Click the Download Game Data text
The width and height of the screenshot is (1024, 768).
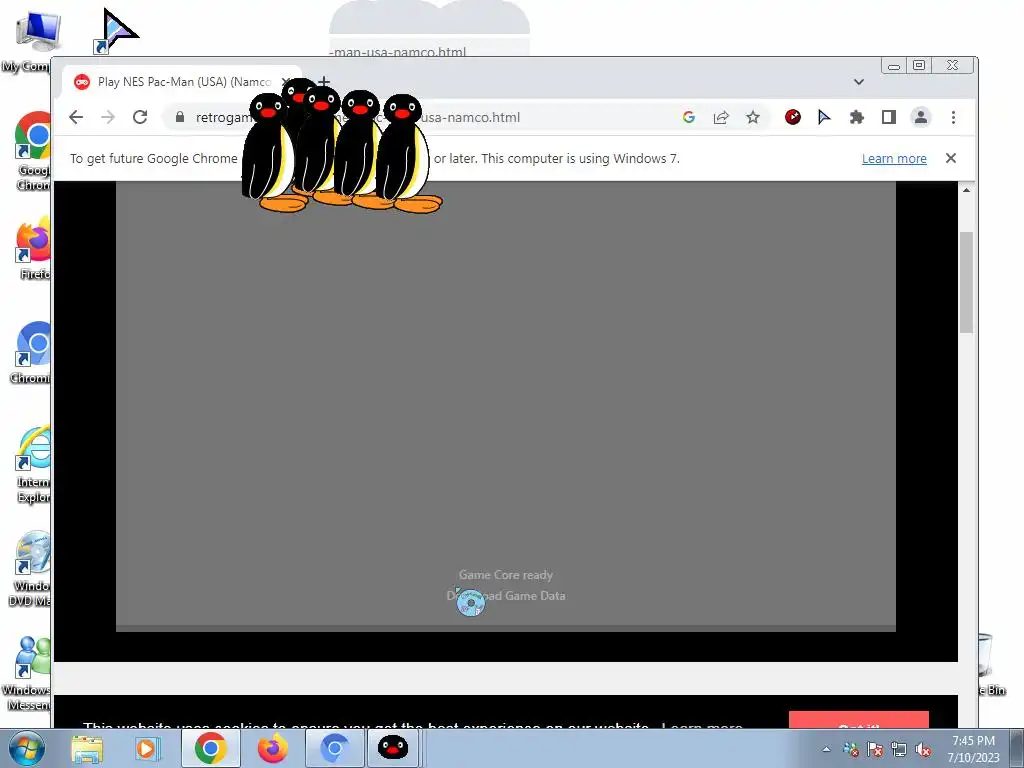pyautogui.click(x=506, y=596)
